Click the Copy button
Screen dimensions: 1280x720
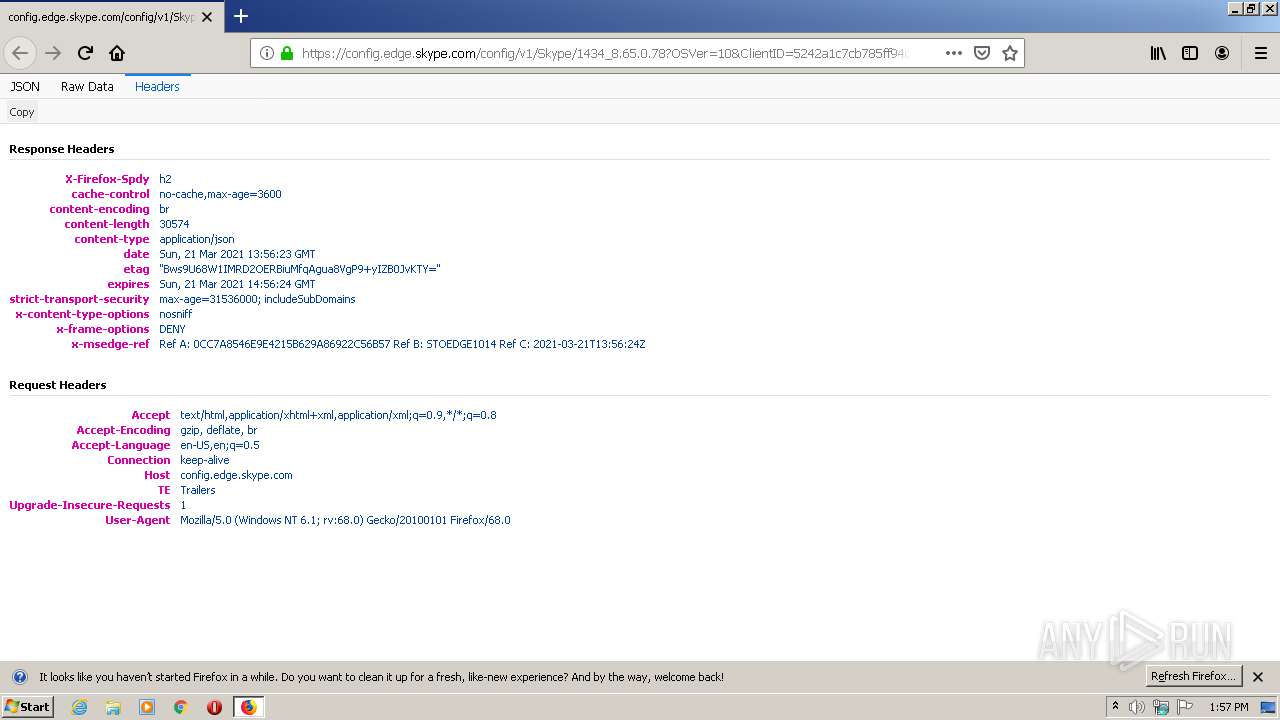(22, 112)
